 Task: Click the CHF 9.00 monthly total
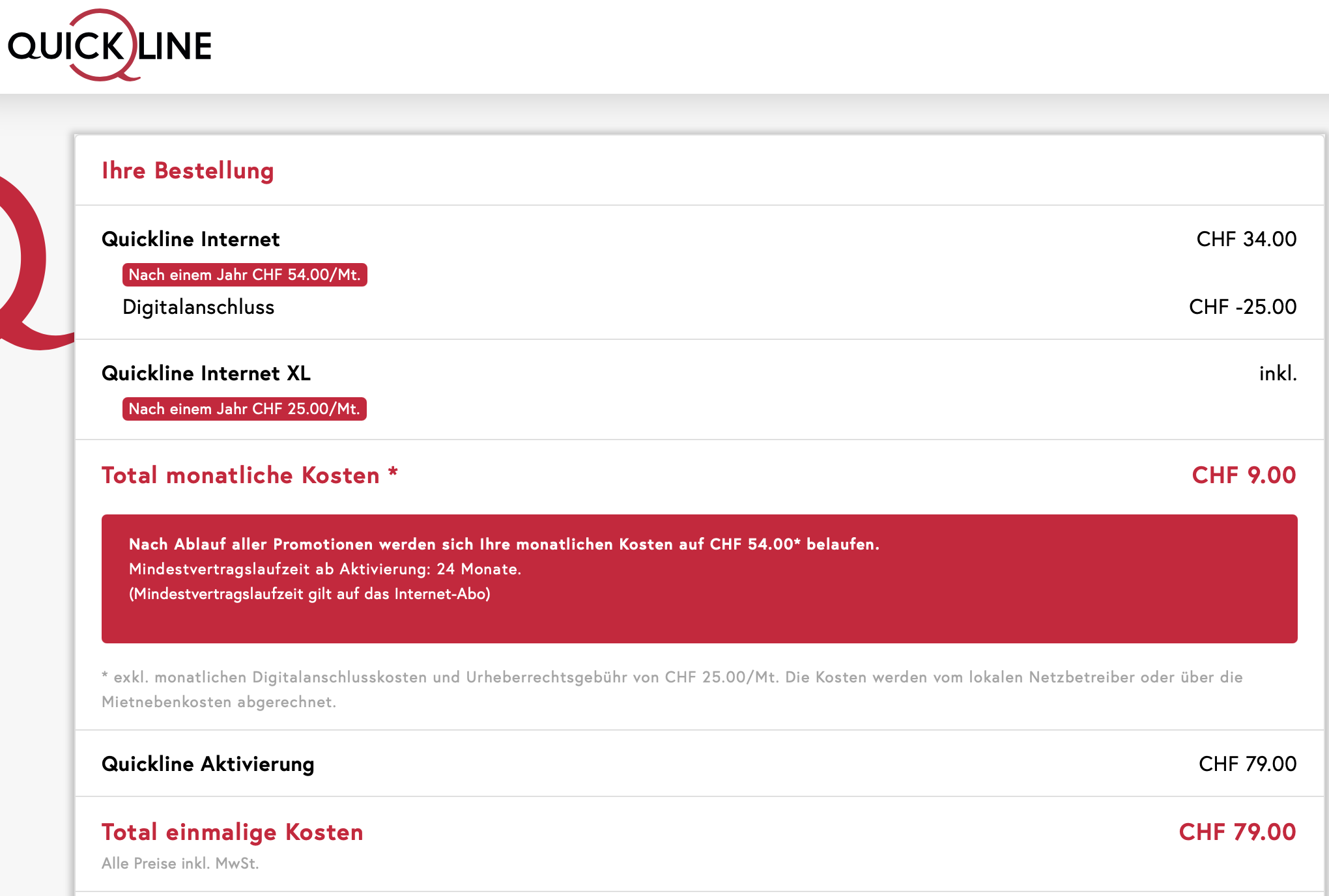pyautogui.click(x=1243, y=475)
